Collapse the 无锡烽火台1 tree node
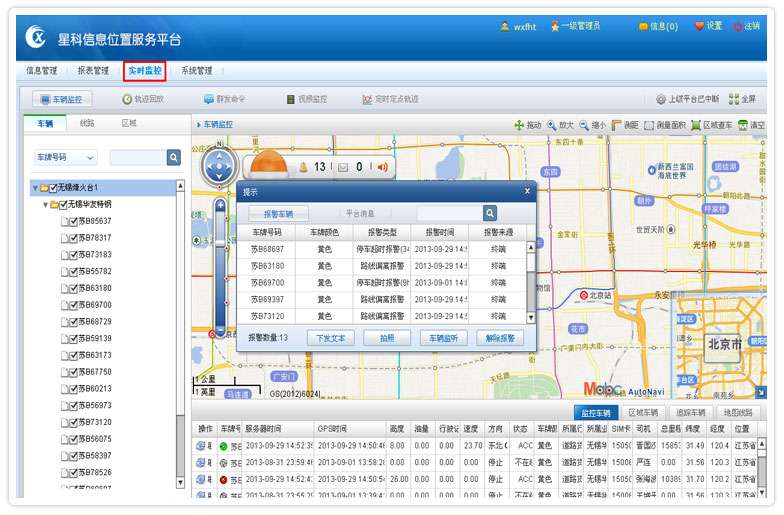This screenshot has height=515, width=784. tap(34, 188)
